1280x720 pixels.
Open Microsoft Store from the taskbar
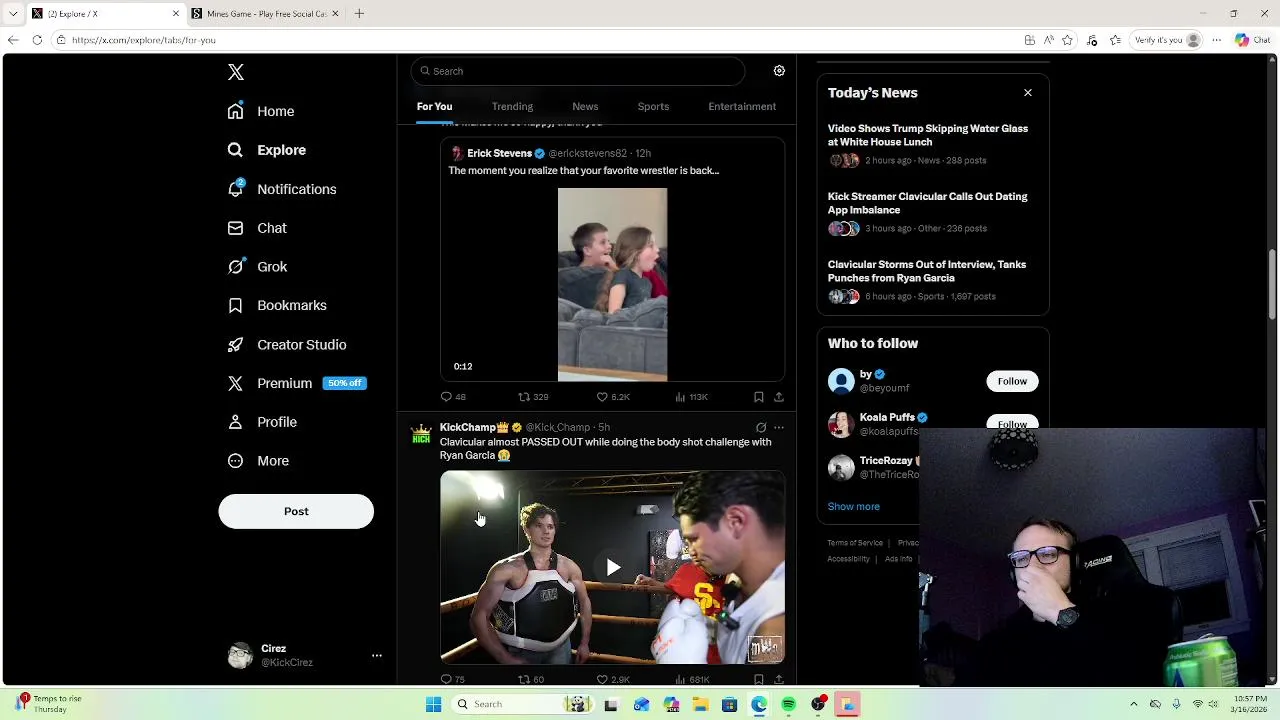coord(730,704)
